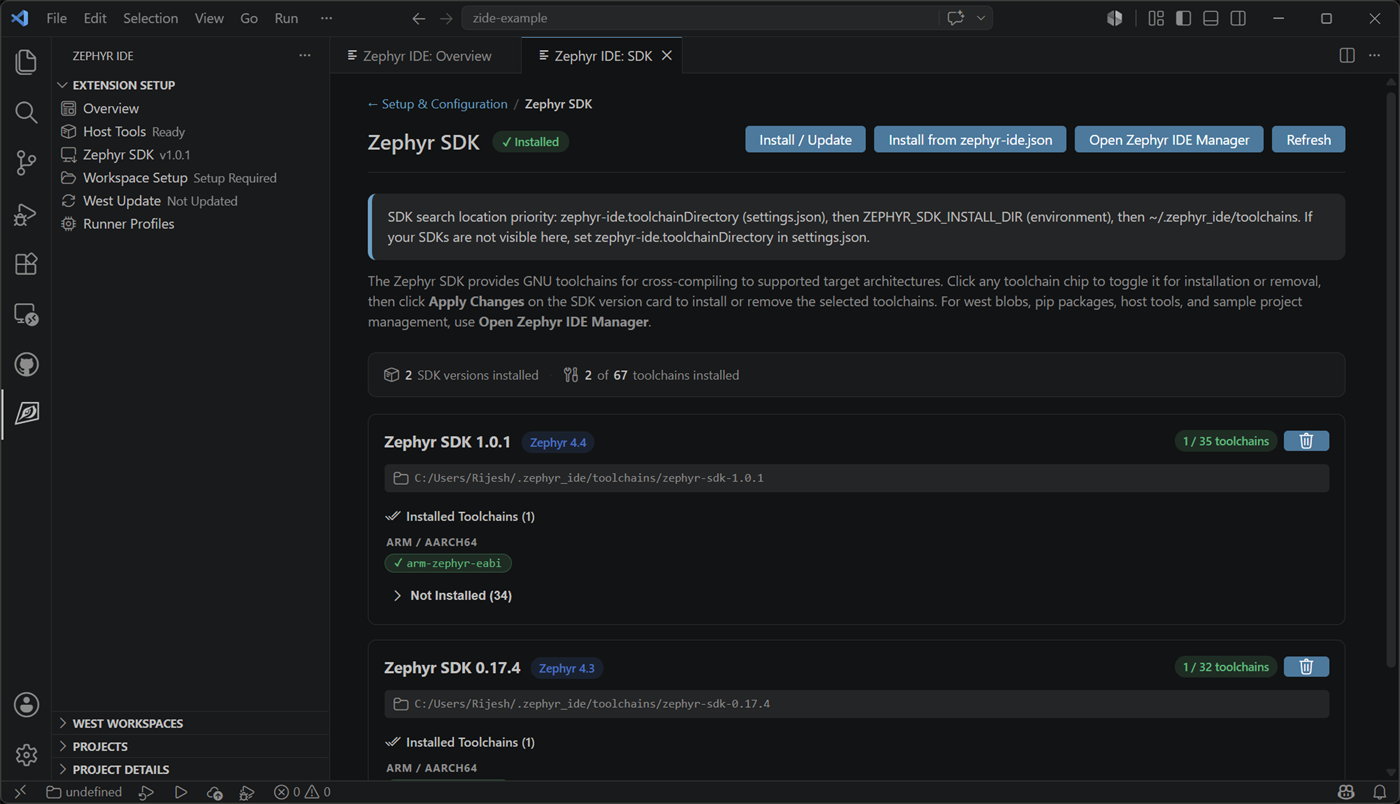
Task: Select West Update tree item
Action: tap(190, 200)
